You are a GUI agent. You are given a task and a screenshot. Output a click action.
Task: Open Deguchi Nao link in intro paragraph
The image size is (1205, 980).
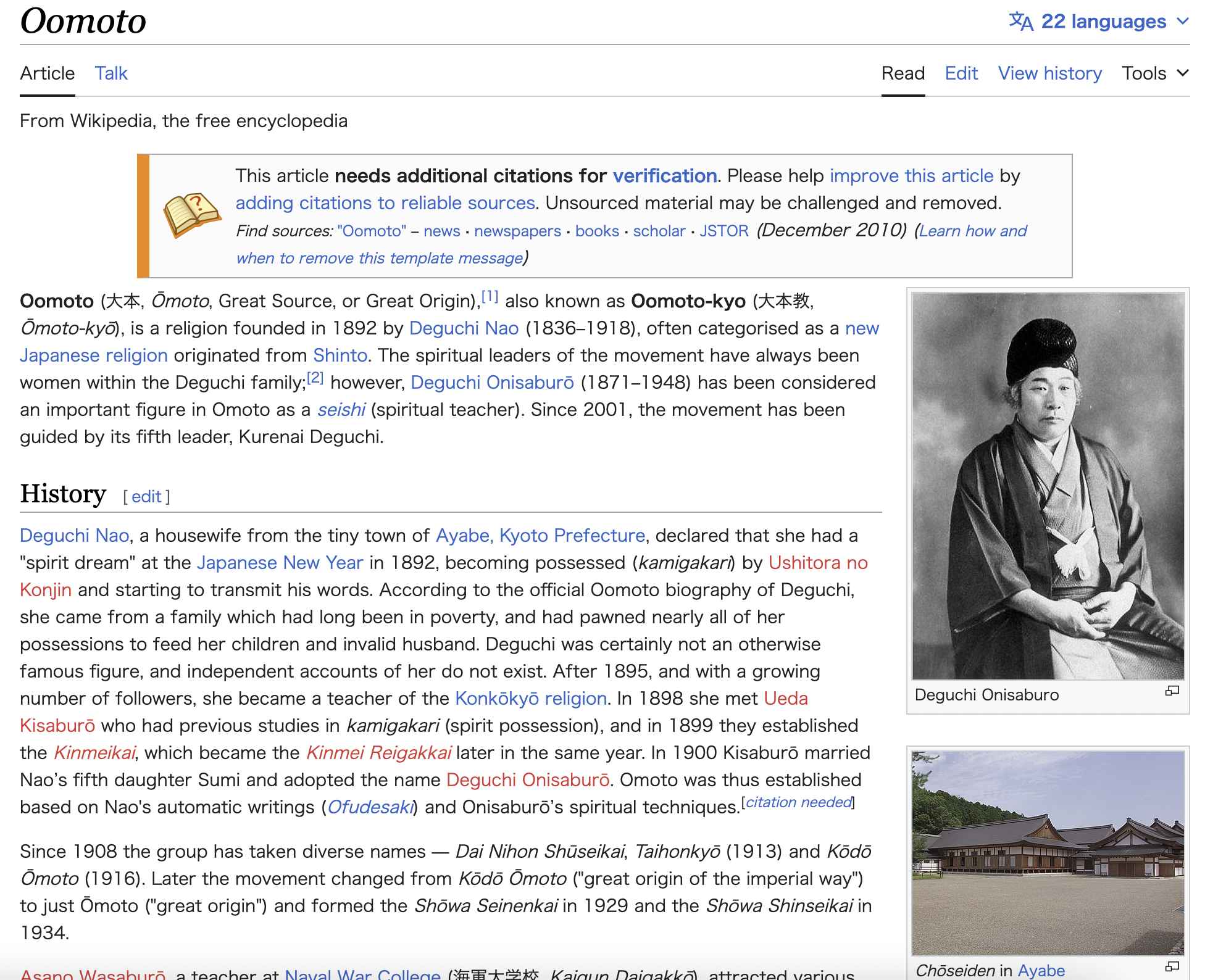pyautogui.click(x=464, y=328)
